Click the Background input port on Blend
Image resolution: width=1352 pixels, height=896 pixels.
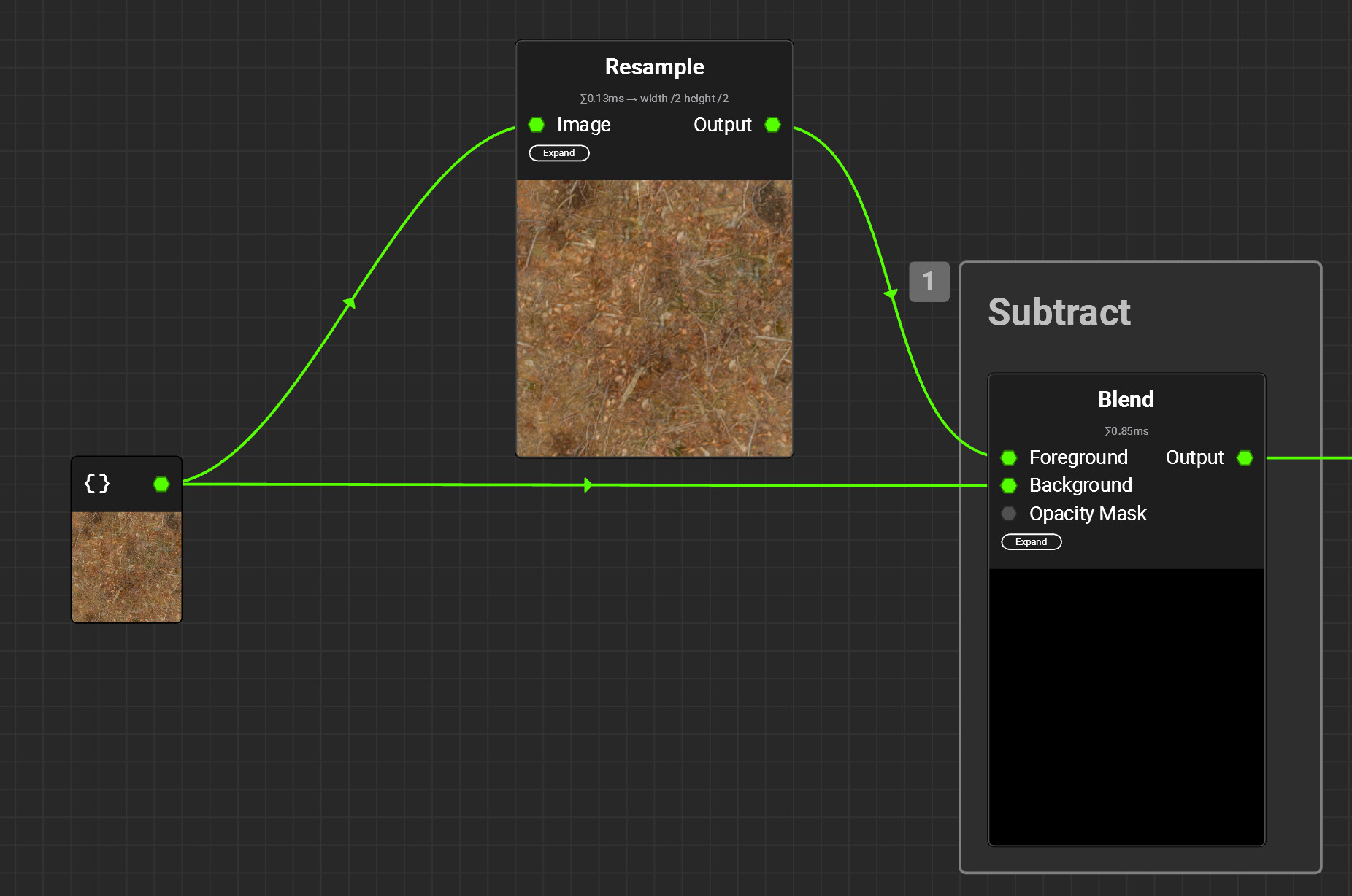coord(1009,485)
